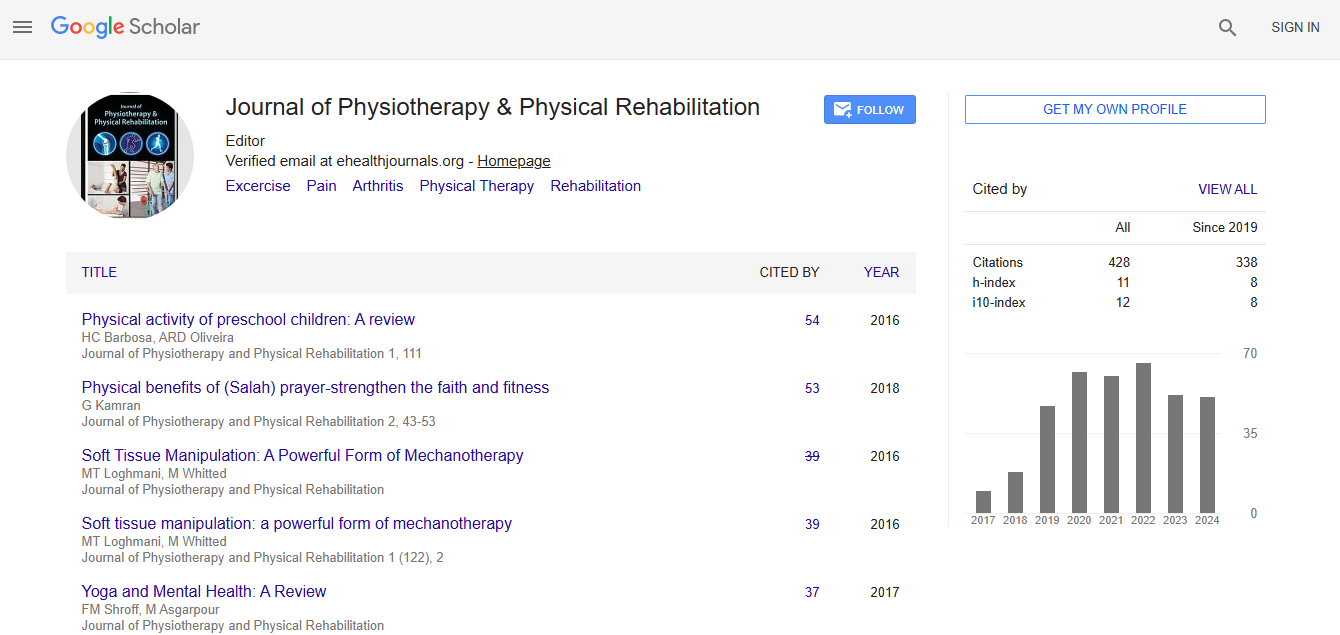
Task: Open the hamburger menu icon
Action: (22, 27)
